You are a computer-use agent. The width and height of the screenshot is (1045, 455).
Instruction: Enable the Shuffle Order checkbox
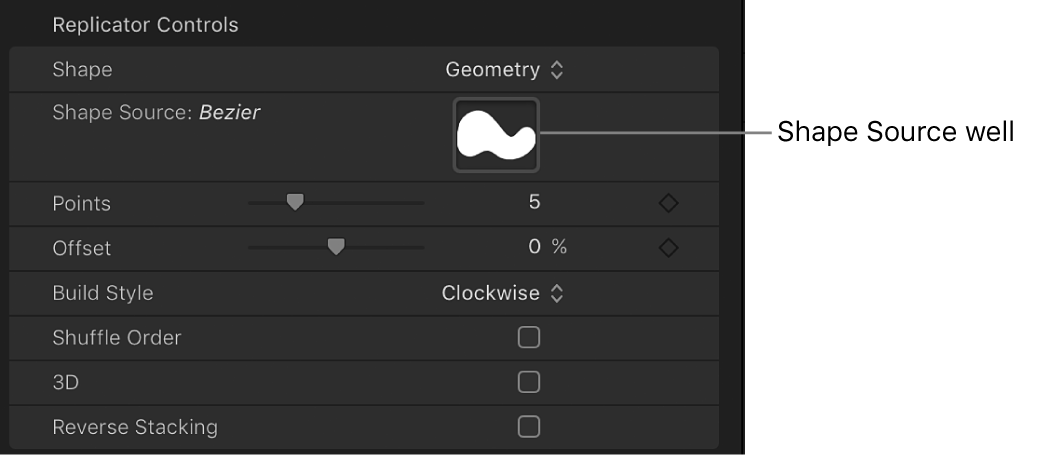click(x=529, y=338)
